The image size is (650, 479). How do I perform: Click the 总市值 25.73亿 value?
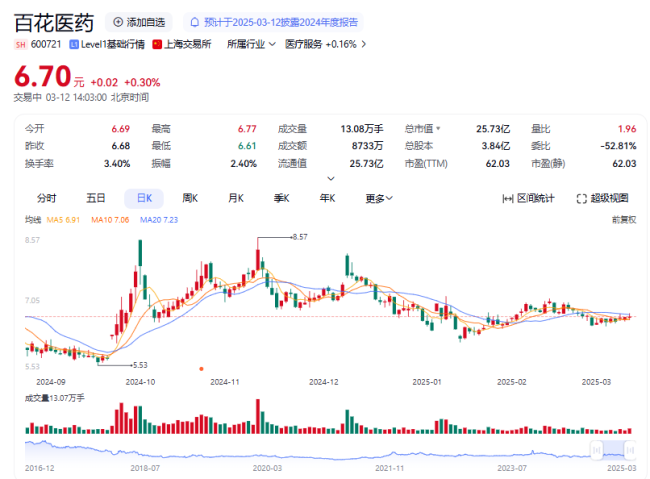(x=493, y=129)
